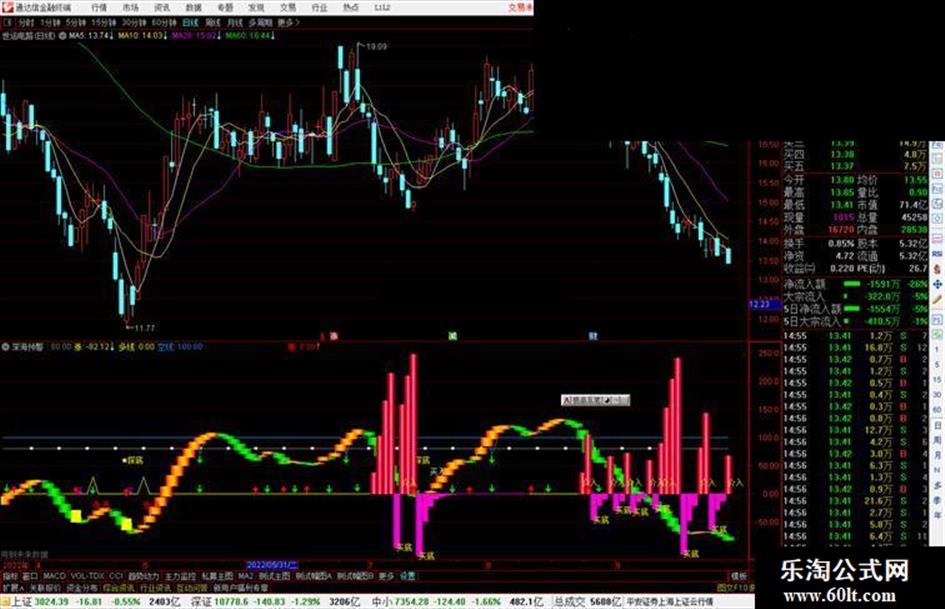
Task: Open the 市场 menu
Action: coord(130,8)
